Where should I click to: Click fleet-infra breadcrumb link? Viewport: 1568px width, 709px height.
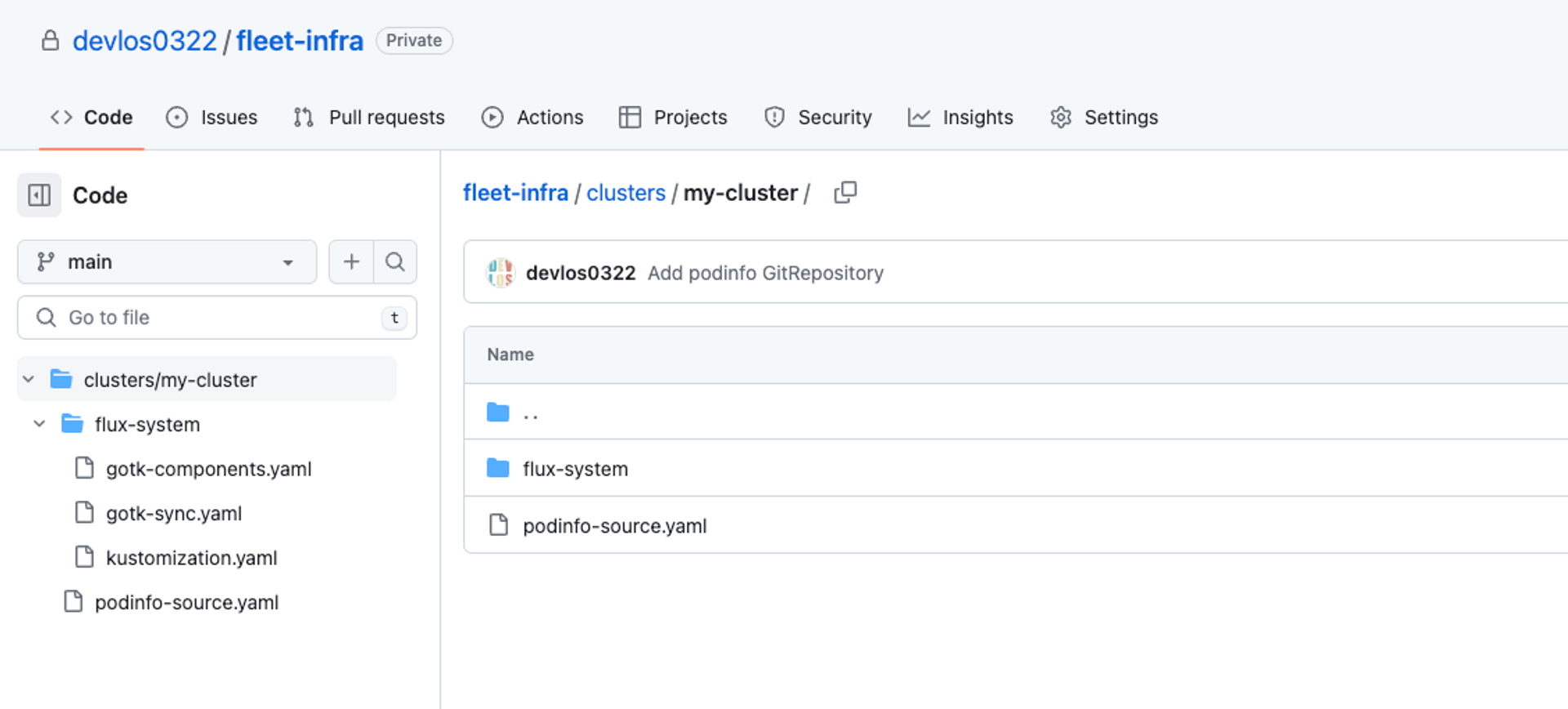pos(515,193)
